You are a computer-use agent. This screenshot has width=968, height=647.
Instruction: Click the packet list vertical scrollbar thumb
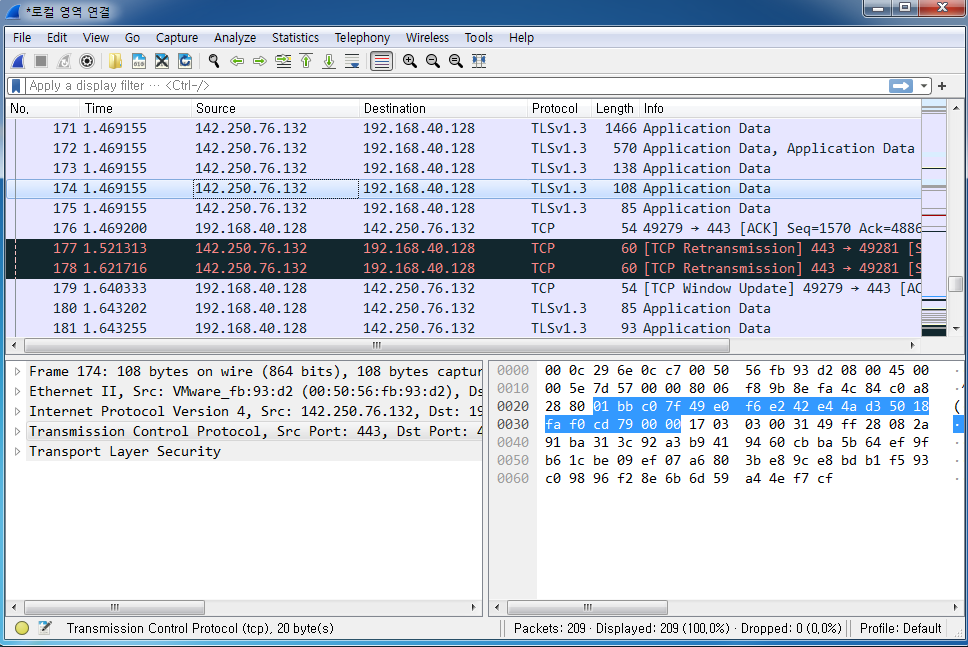tap(956, 284)
